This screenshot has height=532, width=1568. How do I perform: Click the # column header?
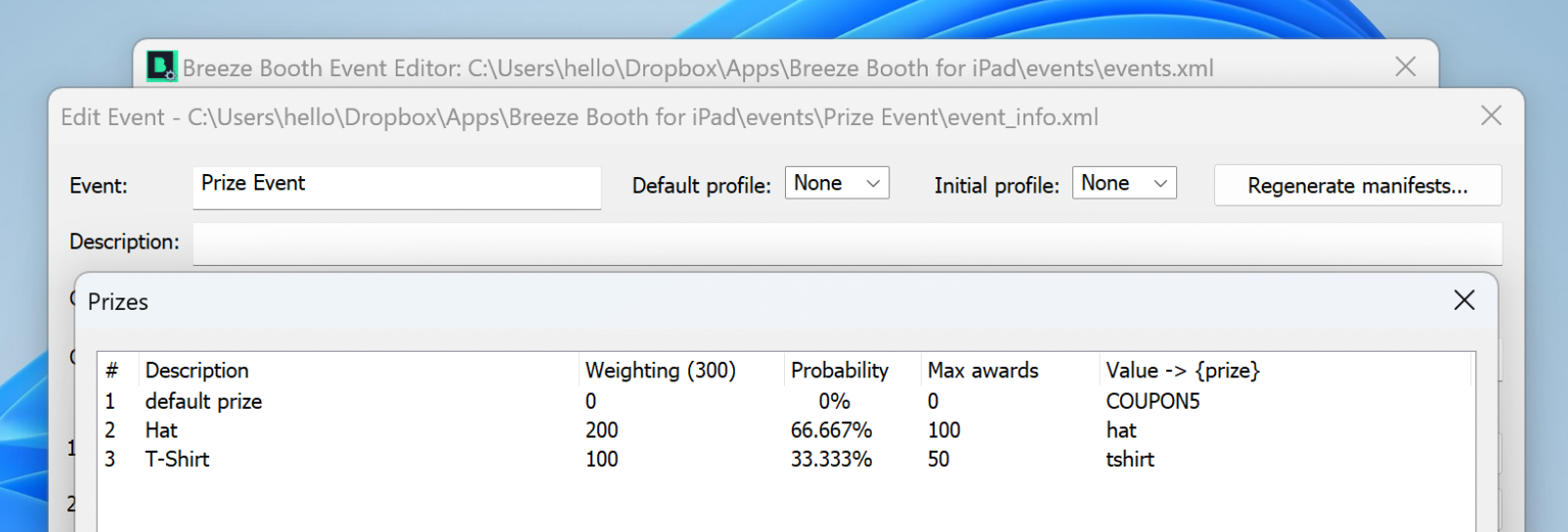click(x=112, y=371)
